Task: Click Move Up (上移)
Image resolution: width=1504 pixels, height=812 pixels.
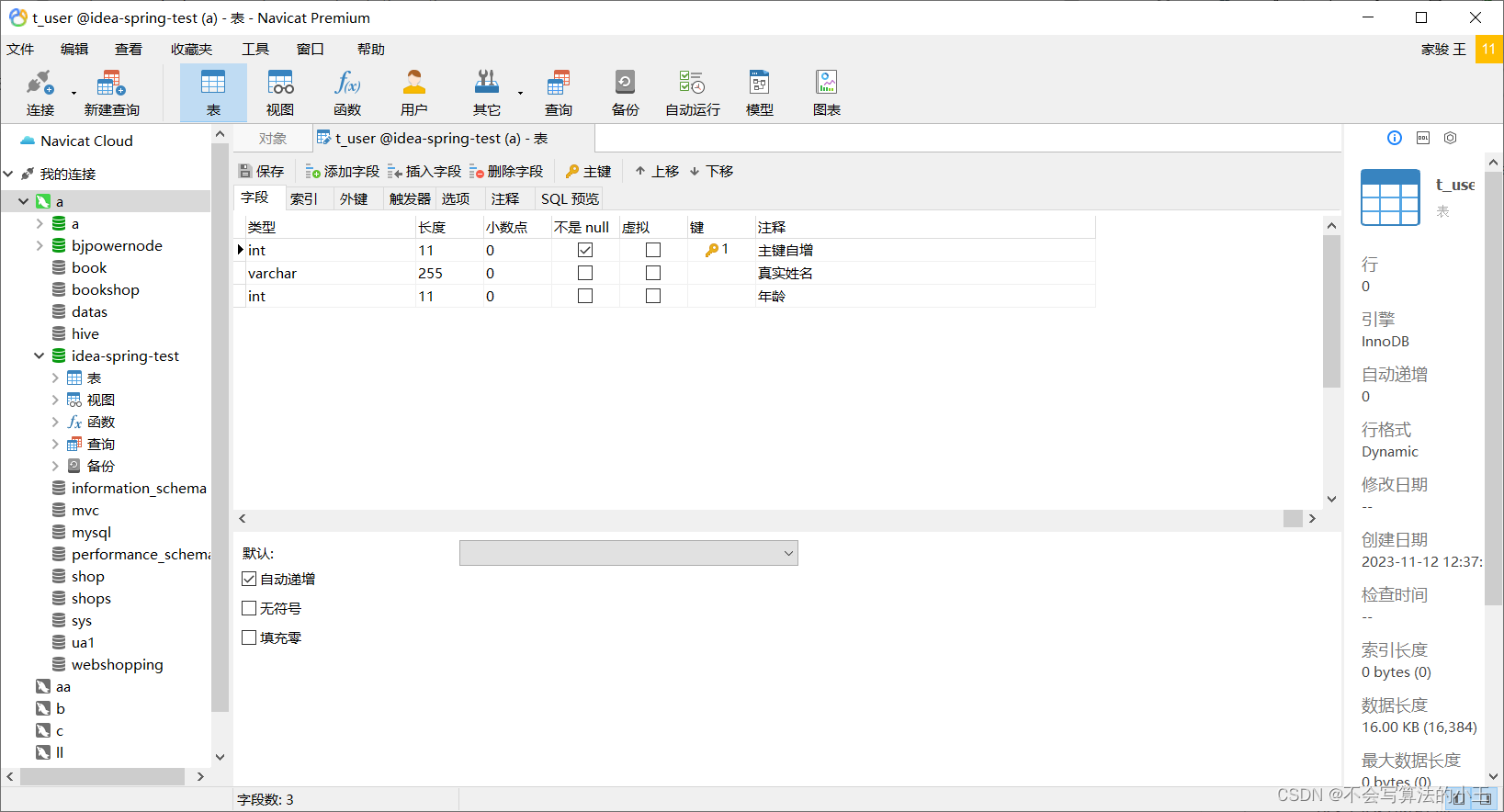Action: click(x=657, y=171)
